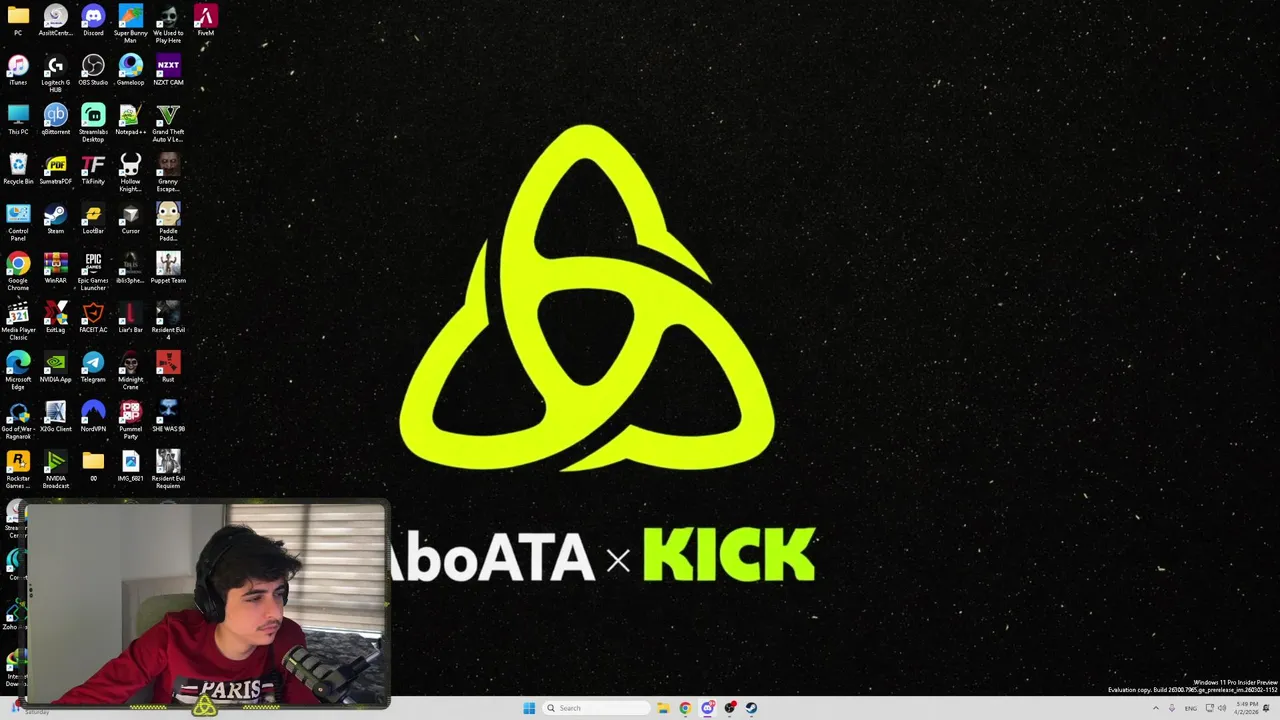
Task: Show hidden system tray icons
Action: point(1156,708)
